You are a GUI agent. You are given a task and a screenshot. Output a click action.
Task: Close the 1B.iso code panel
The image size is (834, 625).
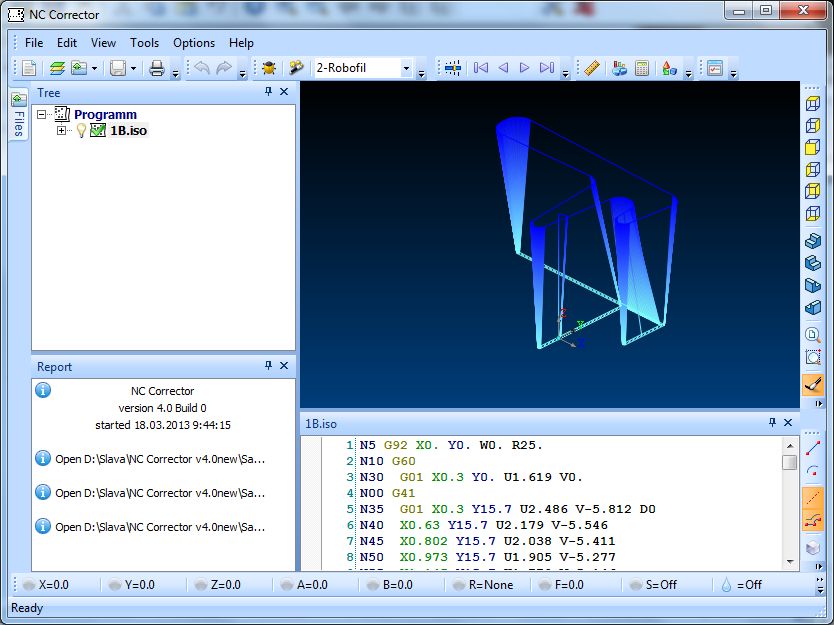click(788, 422)
